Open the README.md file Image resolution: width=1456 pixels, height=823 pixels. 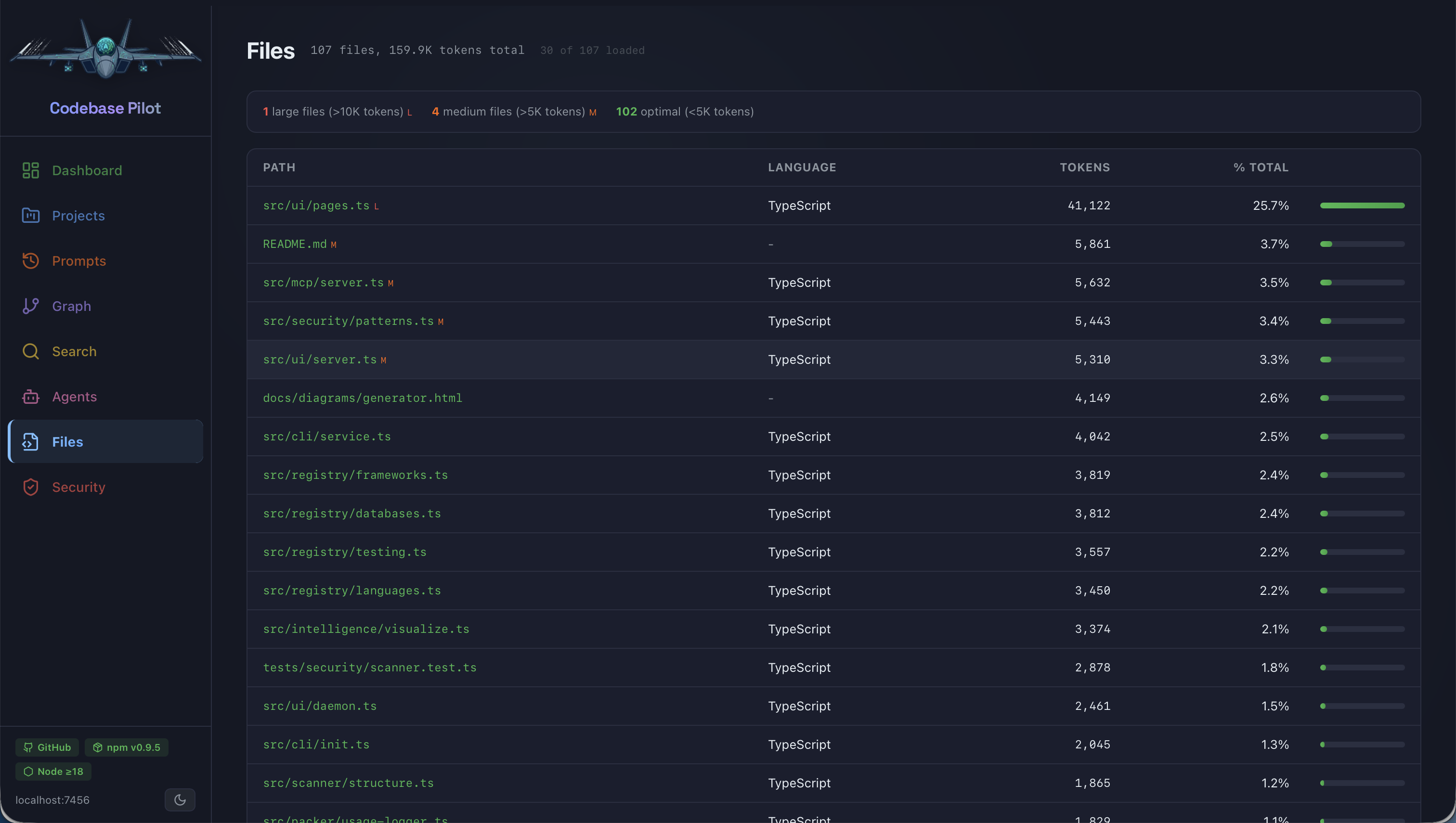click(x=295, y=244)
